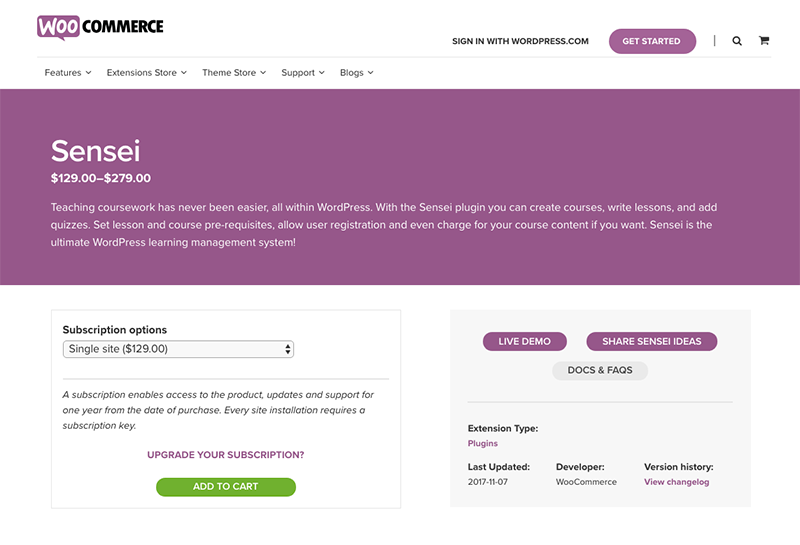Viewport: 800px width, 545px height.
Task: Open the Support menu
Action: click(x=303, y=73)
